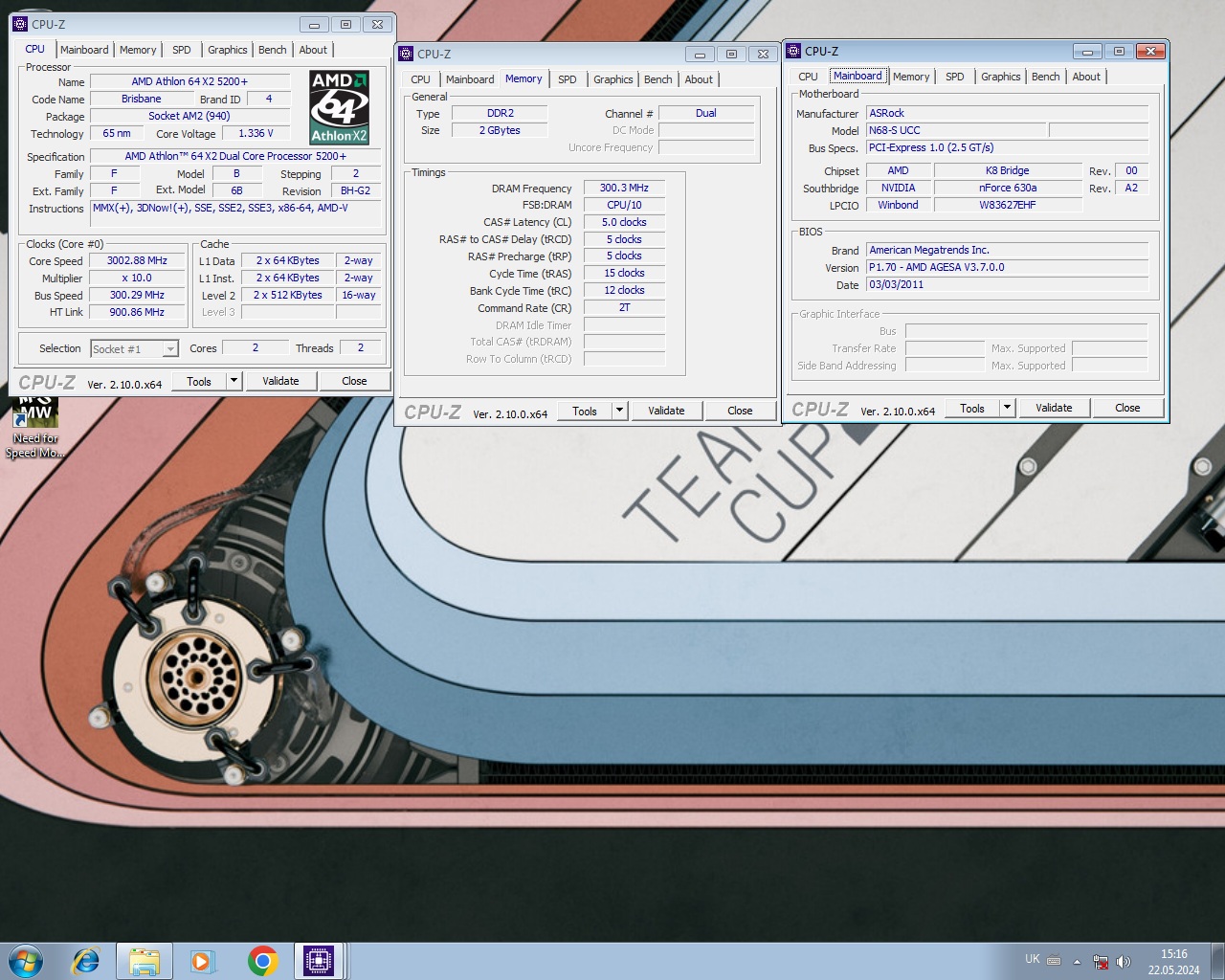Image resolution: width=1225 pixels, height=980 pixels.
Task: Click Tools button in left CPU-Z window
Action: click(x=199, y=381)
